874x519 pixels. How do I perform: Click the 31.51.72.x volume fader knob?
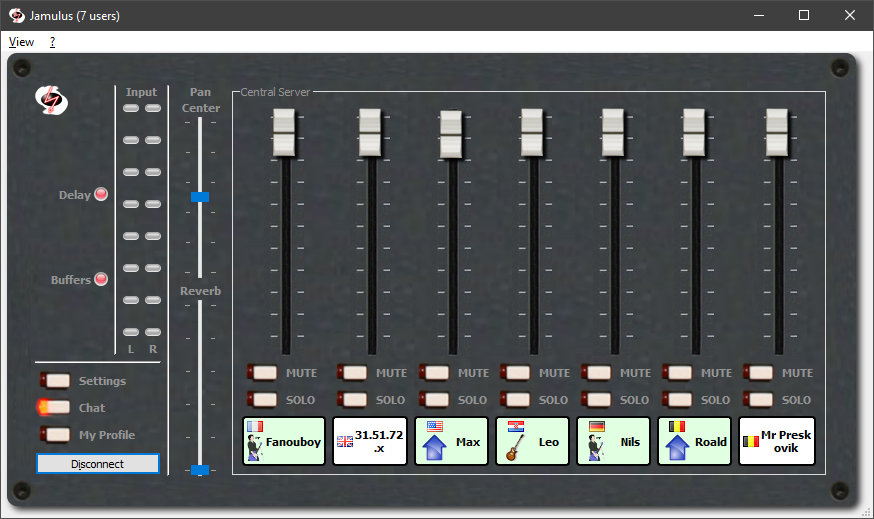[x=370, y=133]
